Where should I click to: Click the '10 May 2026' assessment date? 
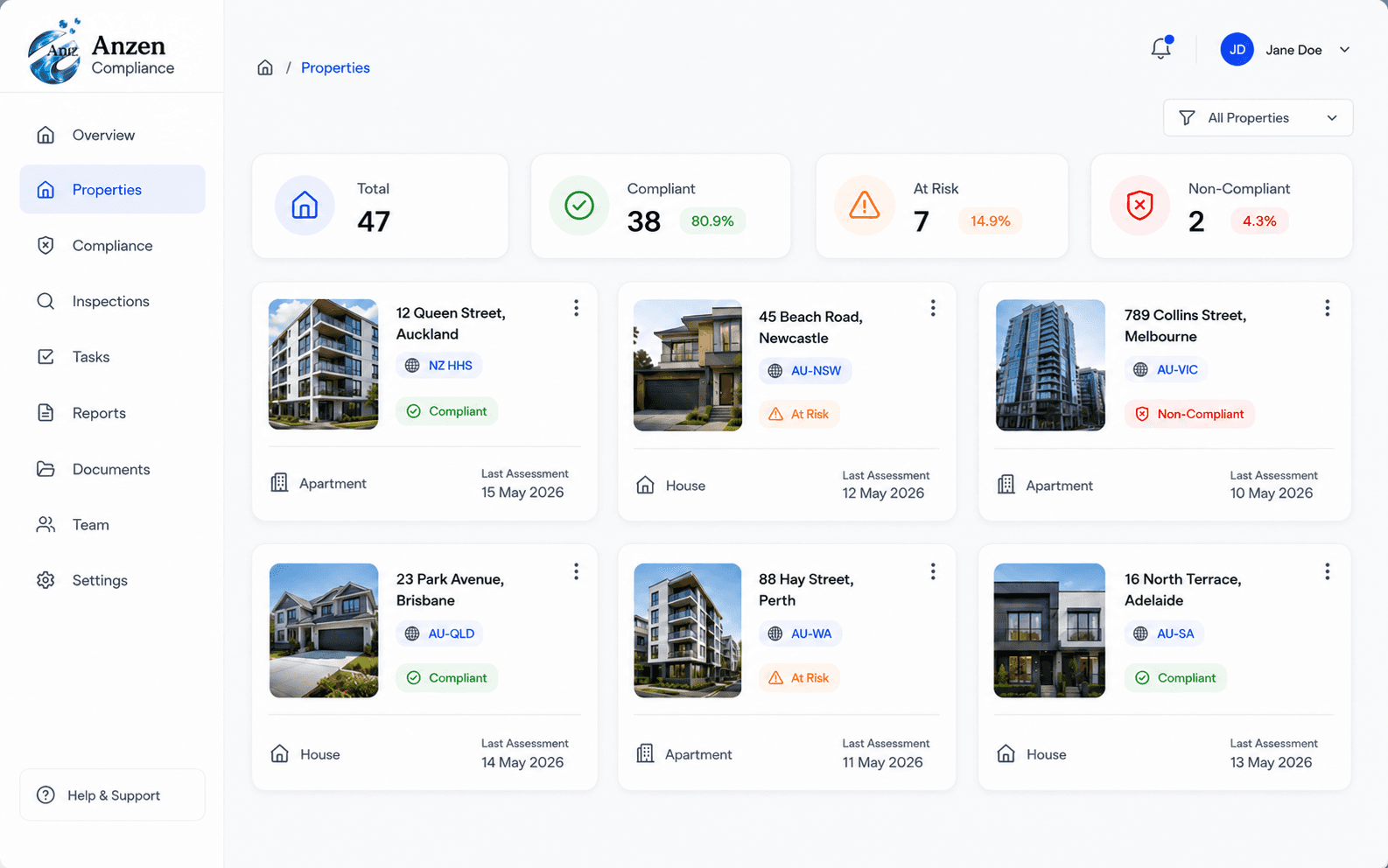coord(1272,493)
